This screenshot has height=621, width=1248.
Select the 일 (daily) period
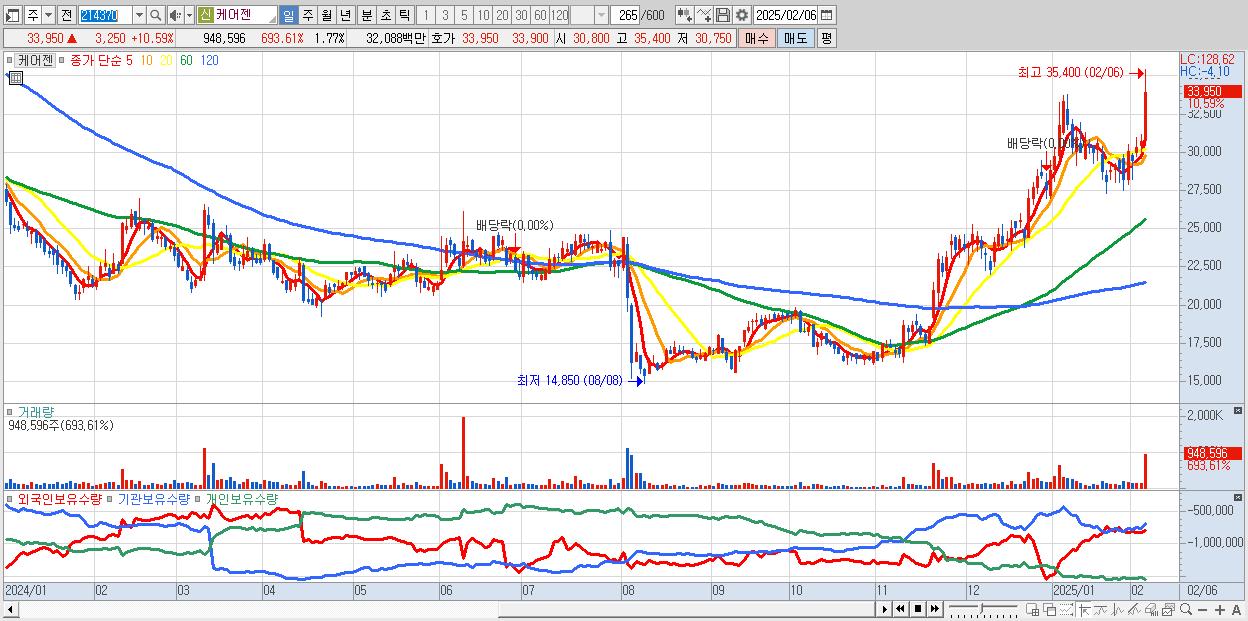pyautogui.click(x=288, y=15)
